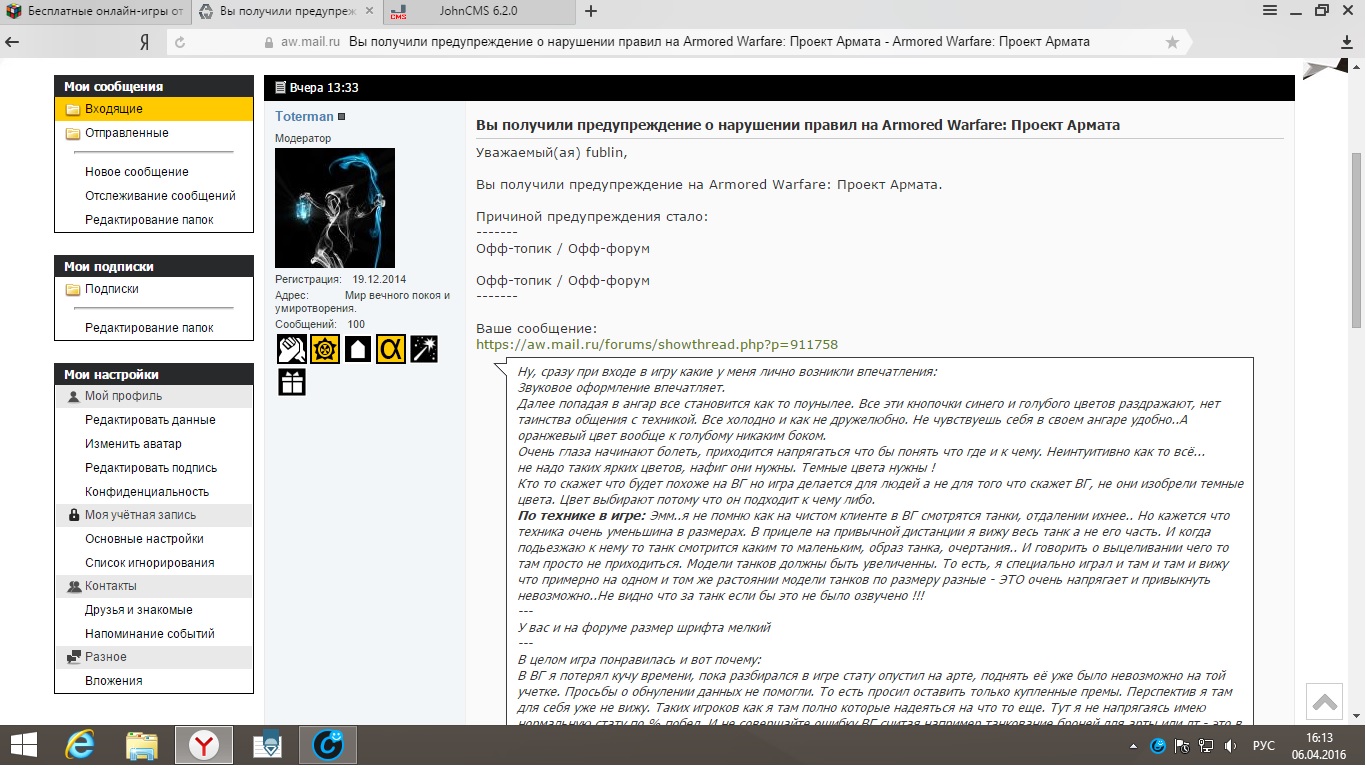The width and height of the screenshot is (1366, 768).
Task: Click the wrench-in-hand badge under Toterman's profile
Action: click(291, 348)
